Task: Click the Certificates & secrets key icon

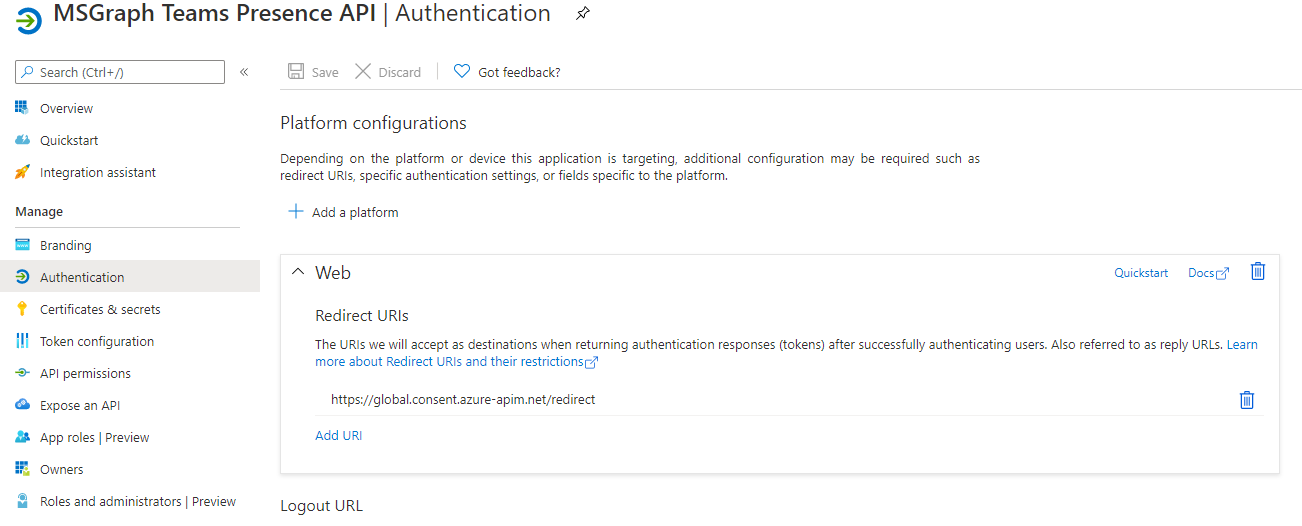Action: click(22, 309)
